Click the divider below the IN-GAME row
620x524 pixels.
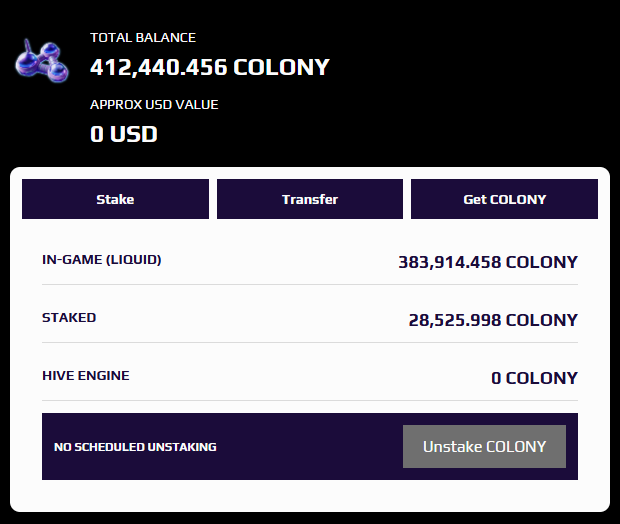point(310,284)
